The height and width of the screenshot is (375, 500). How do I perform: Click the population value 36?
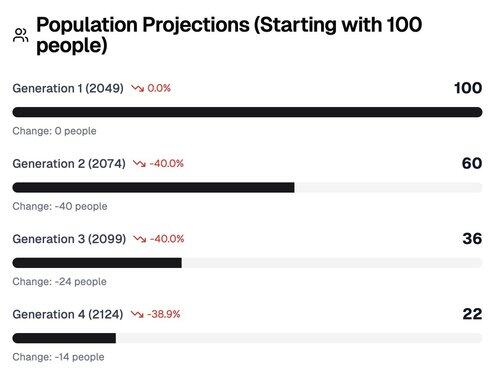coord(472,239)
